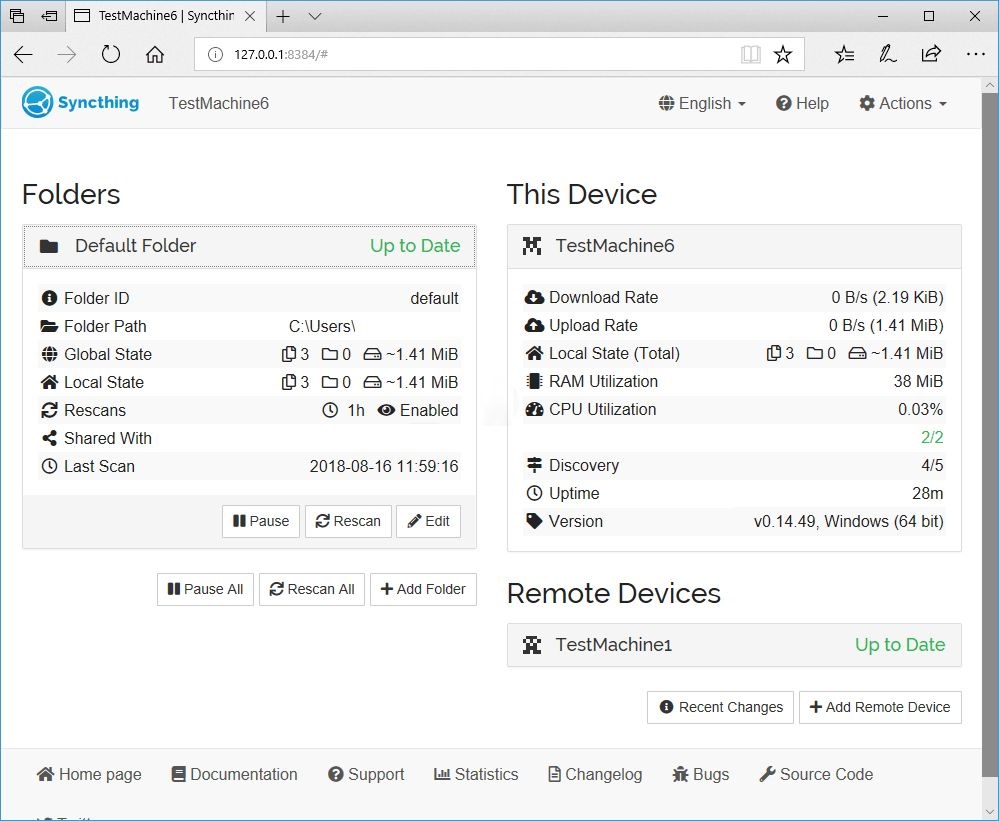
Task: Click the 2/2 listeners status indicator
Action: [932, 437]
